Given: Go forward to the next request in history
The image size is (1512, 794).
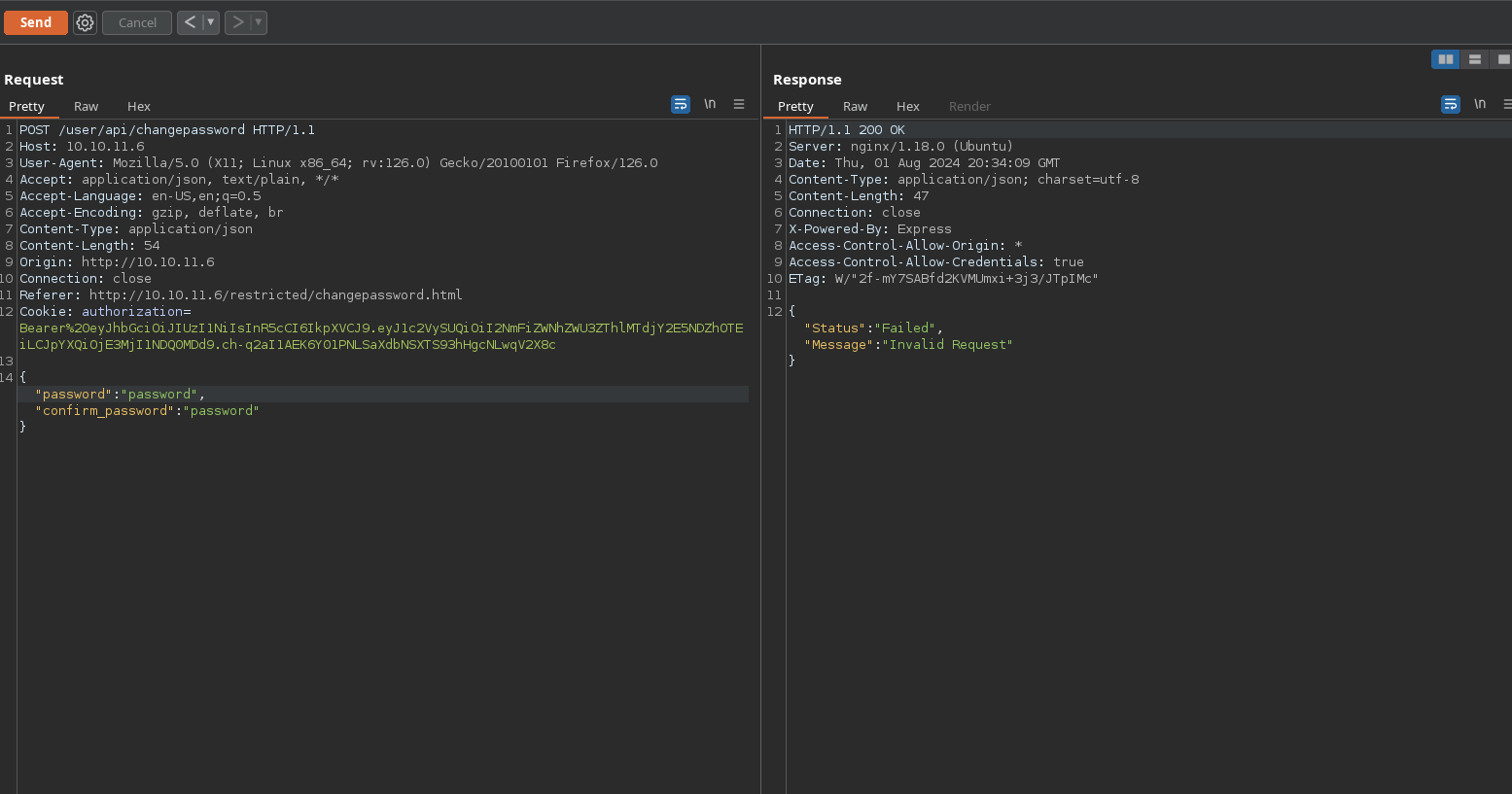Looking at the screenshot, I should click(x=237, y=22).
